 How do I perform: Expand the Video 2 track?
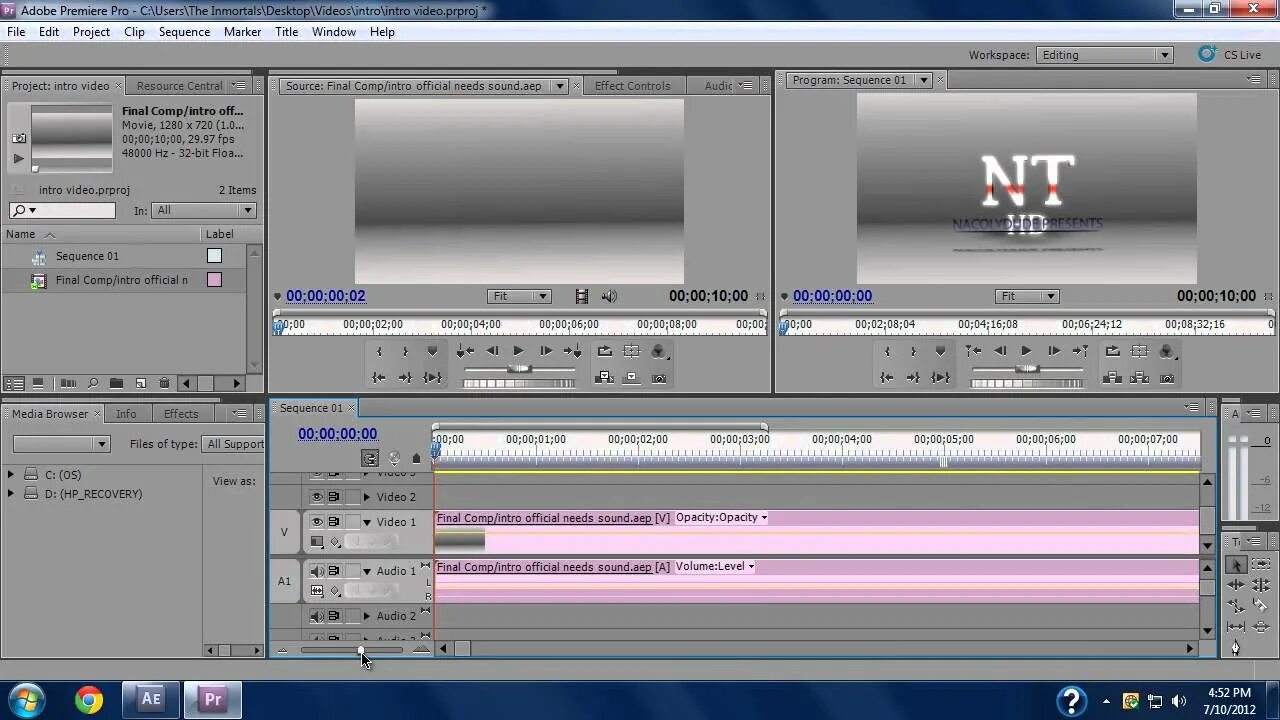367,497
